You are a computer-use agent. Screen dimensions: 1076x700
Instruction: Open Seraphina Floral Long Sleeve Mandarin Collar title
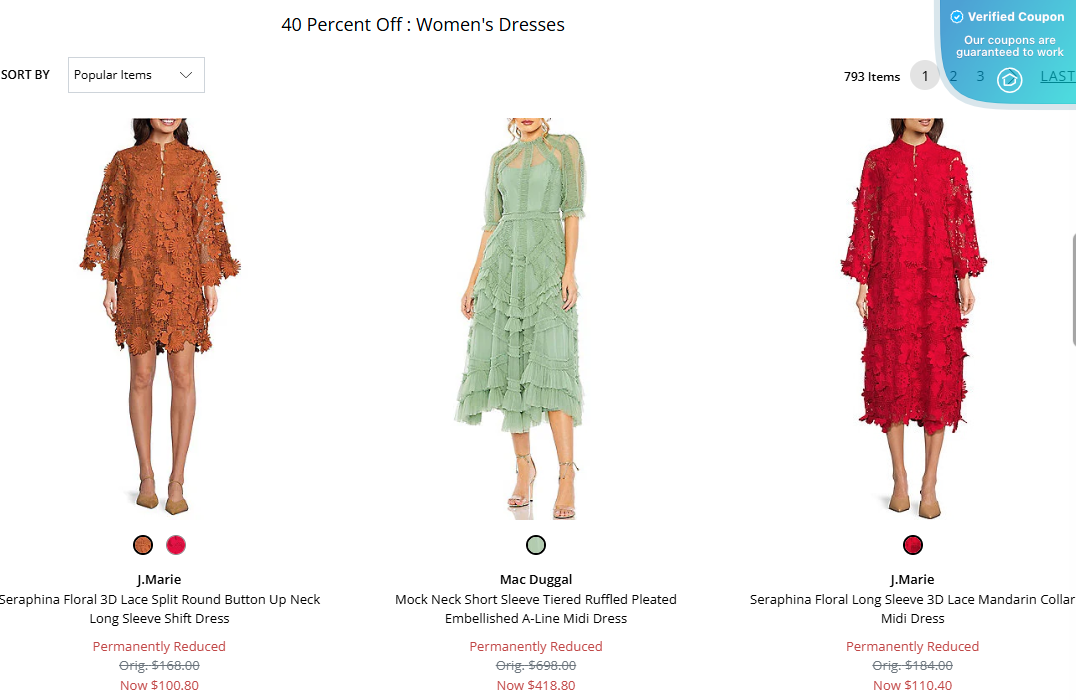(x=912, y=609)
